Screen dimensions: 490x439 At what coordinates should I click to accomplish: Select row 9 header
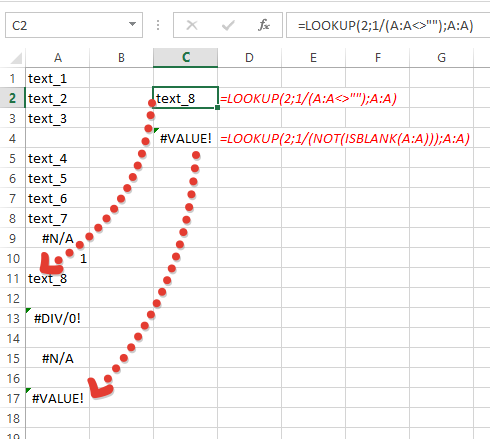13,238
